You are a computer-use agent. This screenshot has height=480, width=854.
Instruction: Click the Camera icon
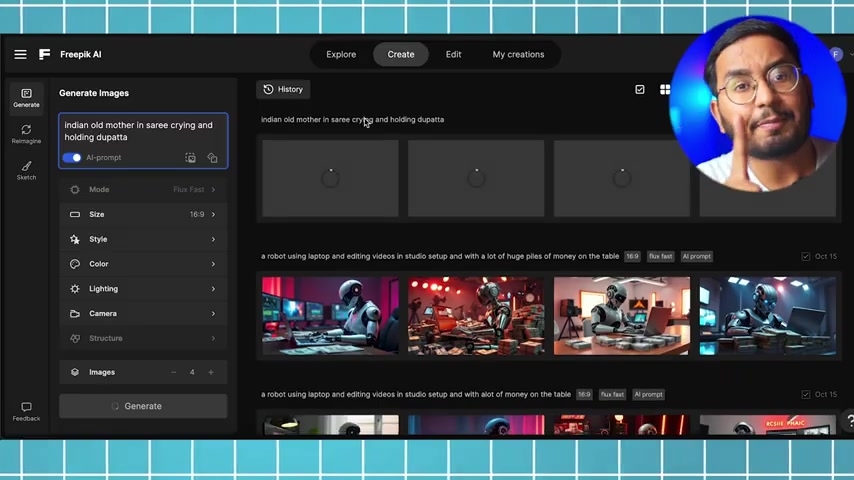(75, 314)
